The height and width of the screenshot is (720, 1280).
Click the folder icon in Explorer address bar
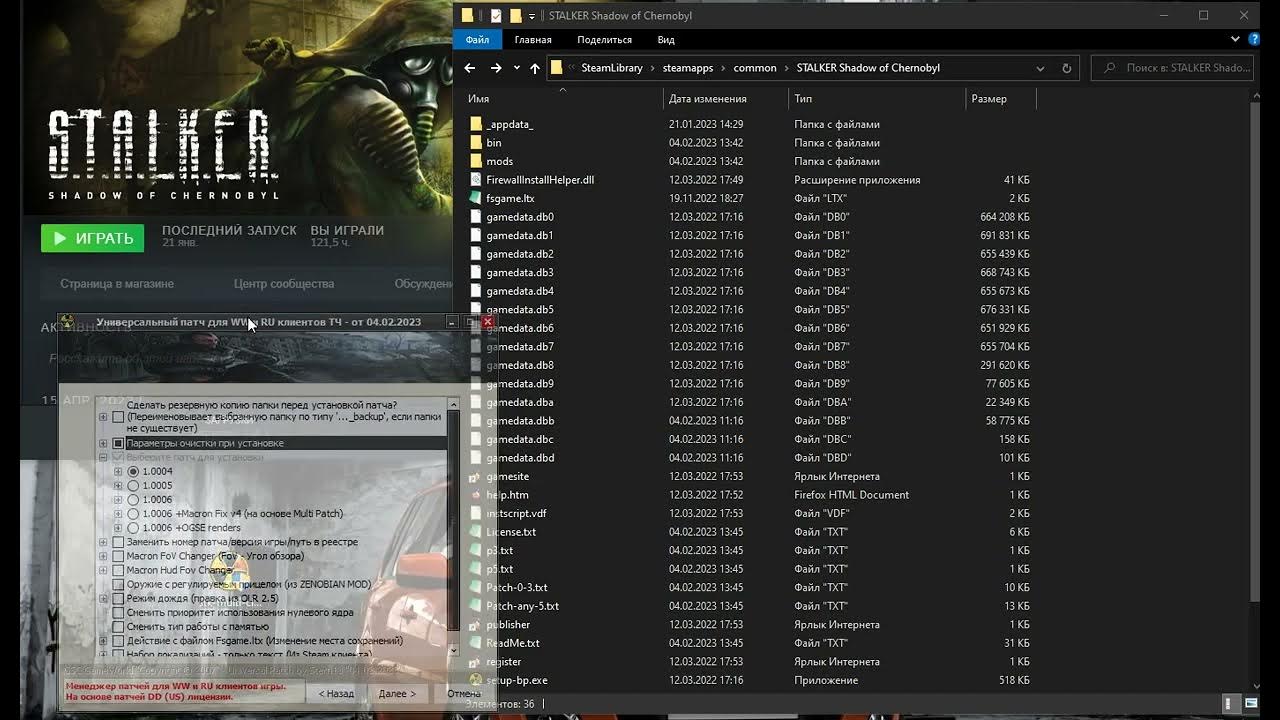pos(557,68)
